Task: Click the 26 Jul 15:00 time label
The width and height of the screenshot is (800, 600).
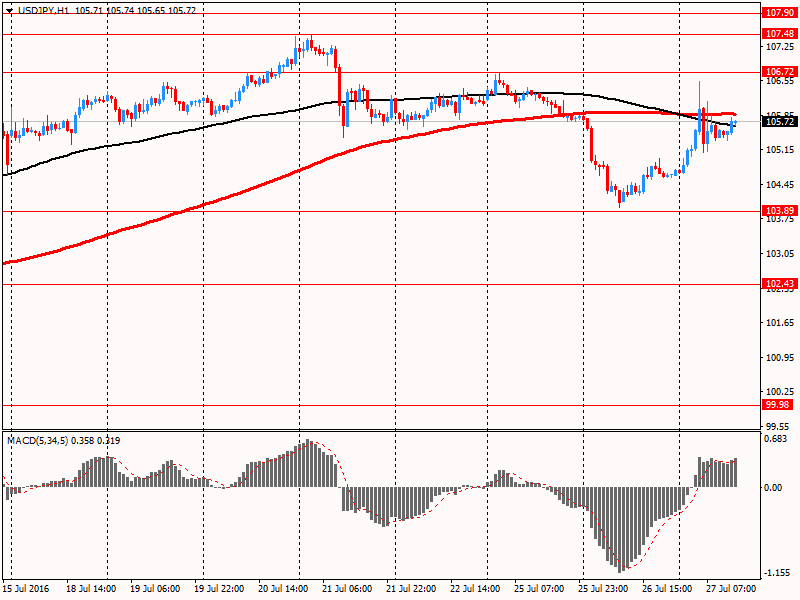Action: 667,588
